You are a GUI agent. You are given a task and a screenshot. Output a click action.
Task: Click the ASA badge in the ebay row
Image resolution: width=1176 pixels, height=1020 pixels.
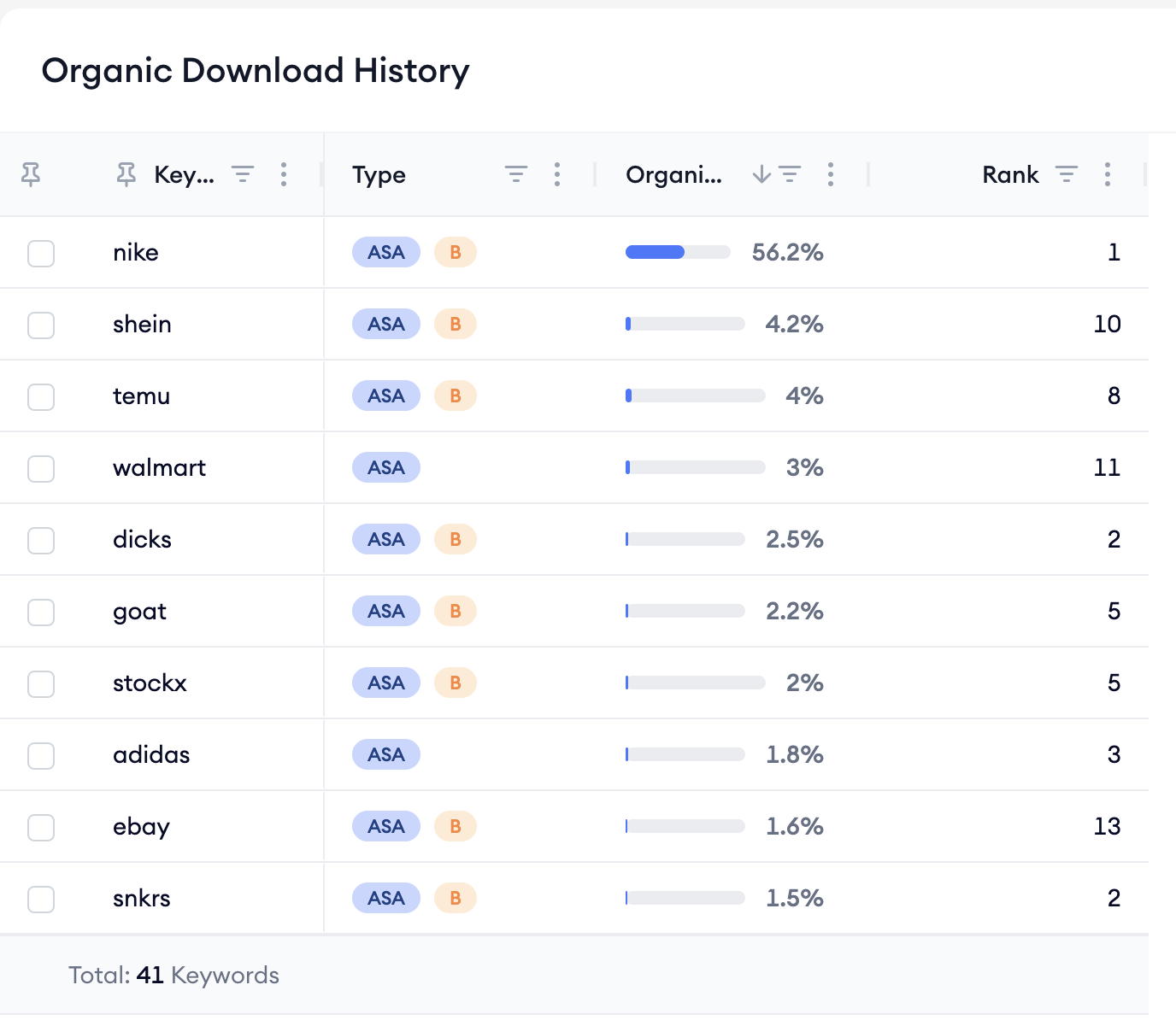[386, 826]
